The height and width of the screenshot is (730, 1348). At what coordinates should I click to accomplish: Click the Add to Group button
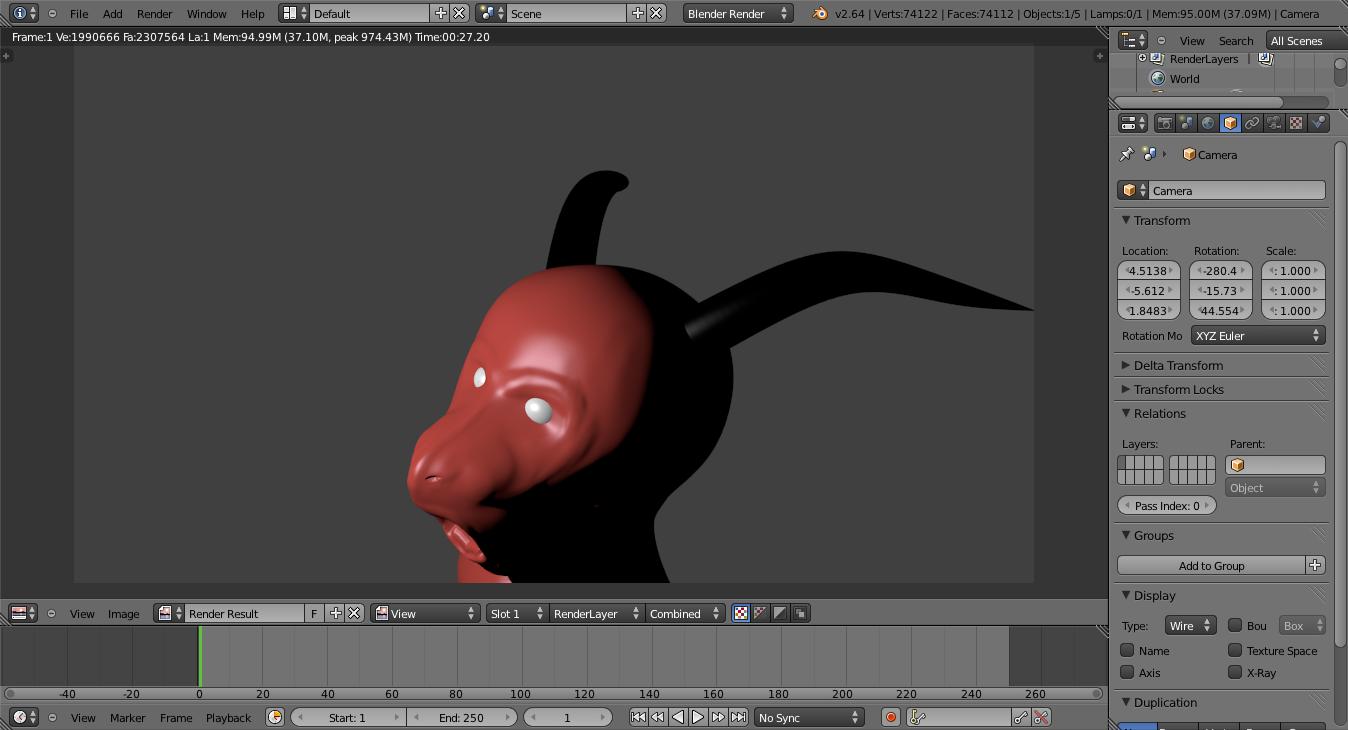coord(1211,565)
